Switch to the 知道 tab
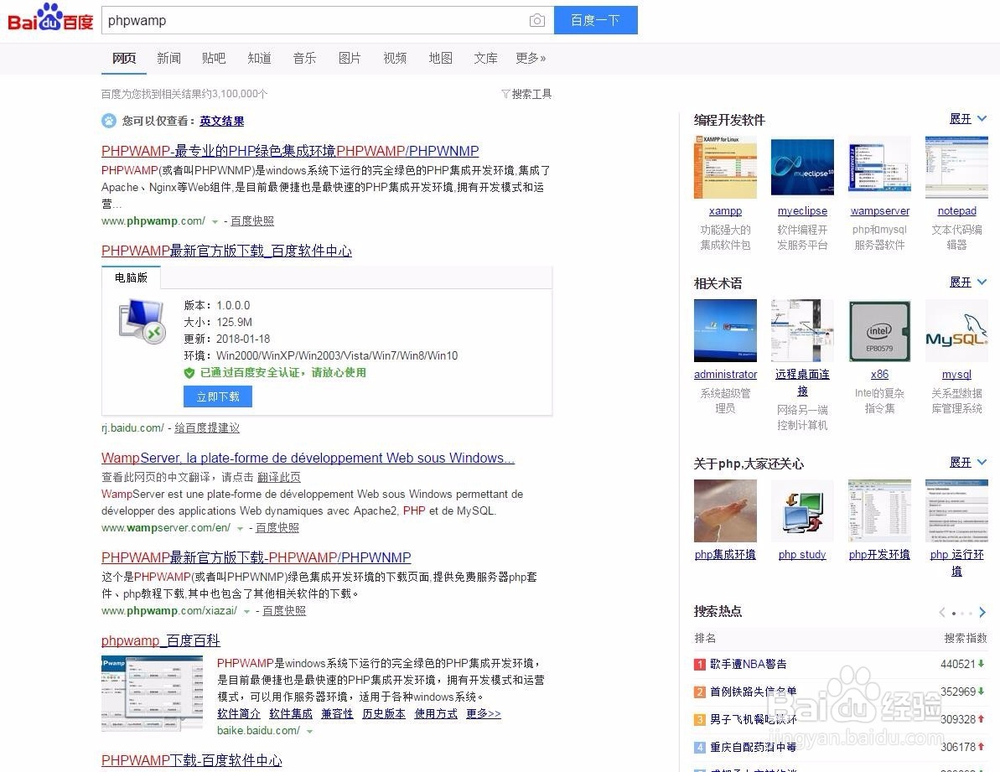Image resolution: width=1000 pixels, height=772 pixels. click(x=260, y=58)
